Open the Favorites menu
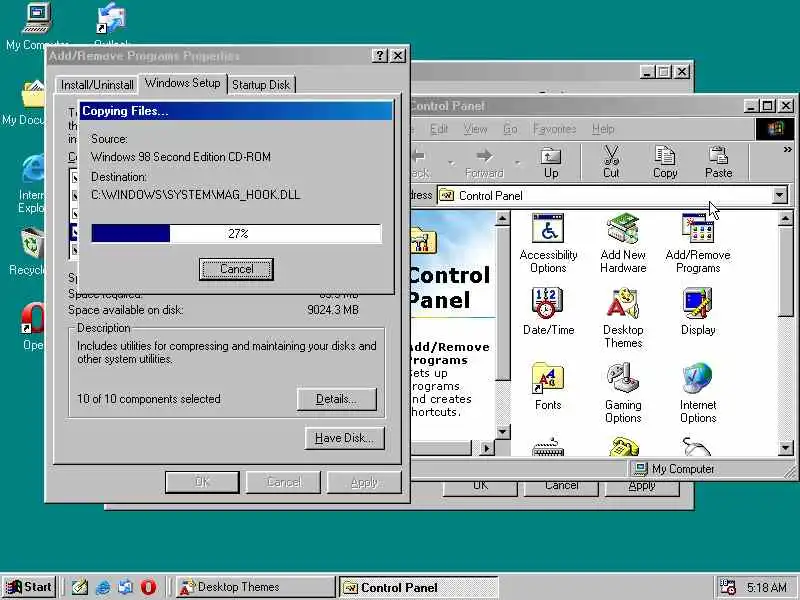The image size is (800, 600). (554, 129)
